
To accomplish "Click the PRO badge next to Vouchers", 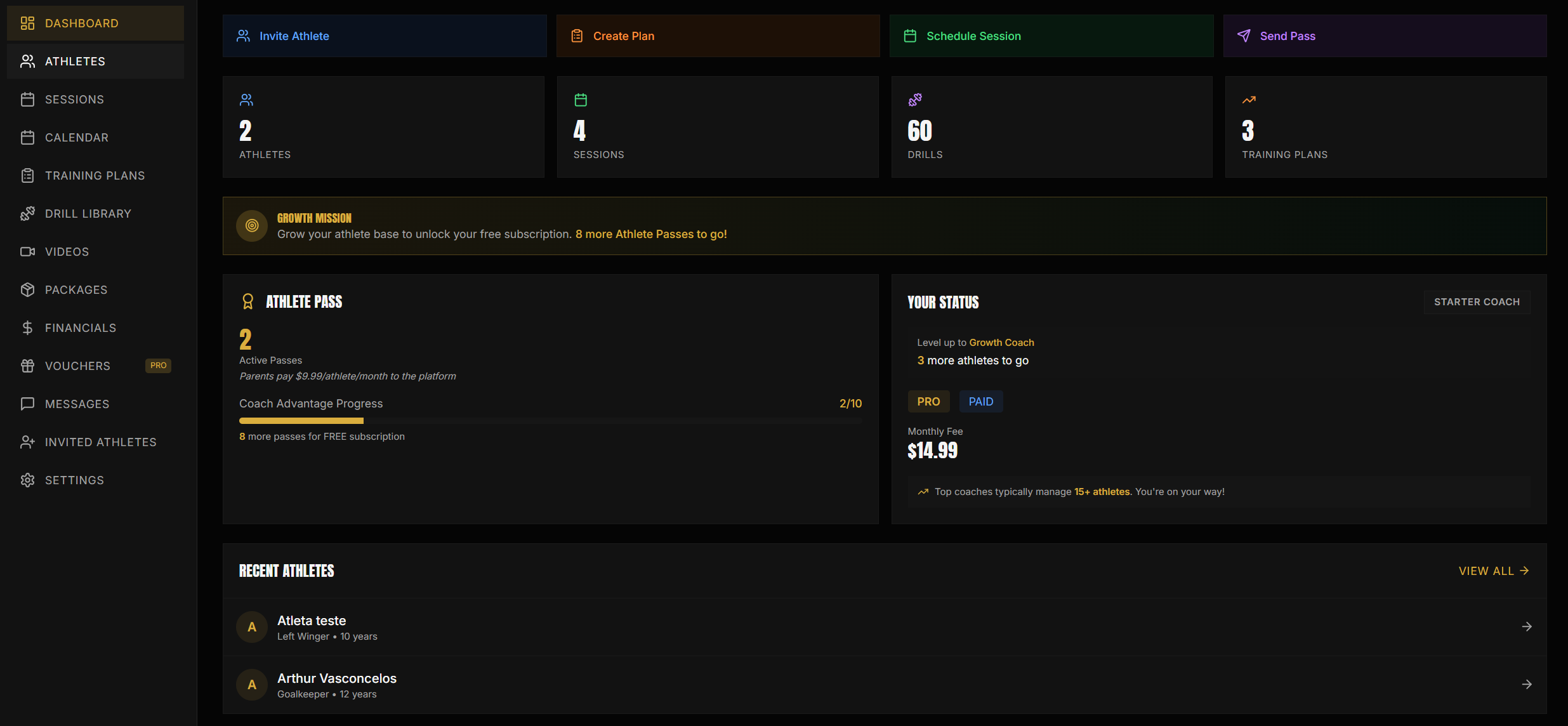I will 159,366.
